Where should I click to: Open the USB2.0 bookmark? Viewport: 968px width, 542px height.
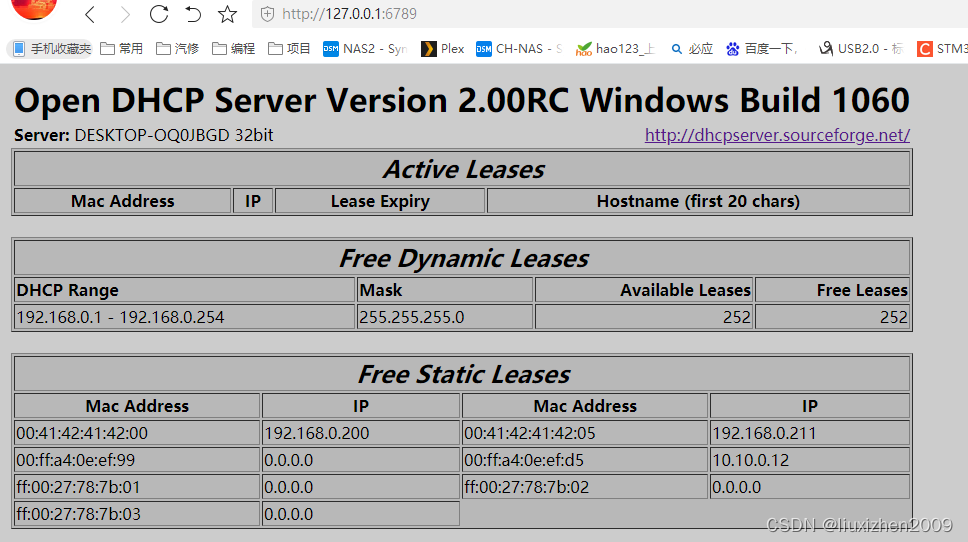pos(861,49)
